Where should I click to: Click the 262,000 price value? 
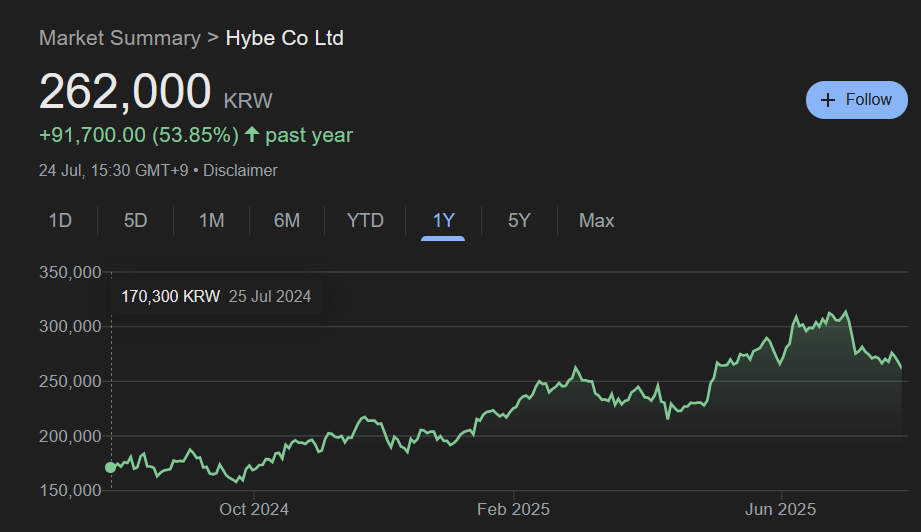pyautogui.click(x=125, y=92)
